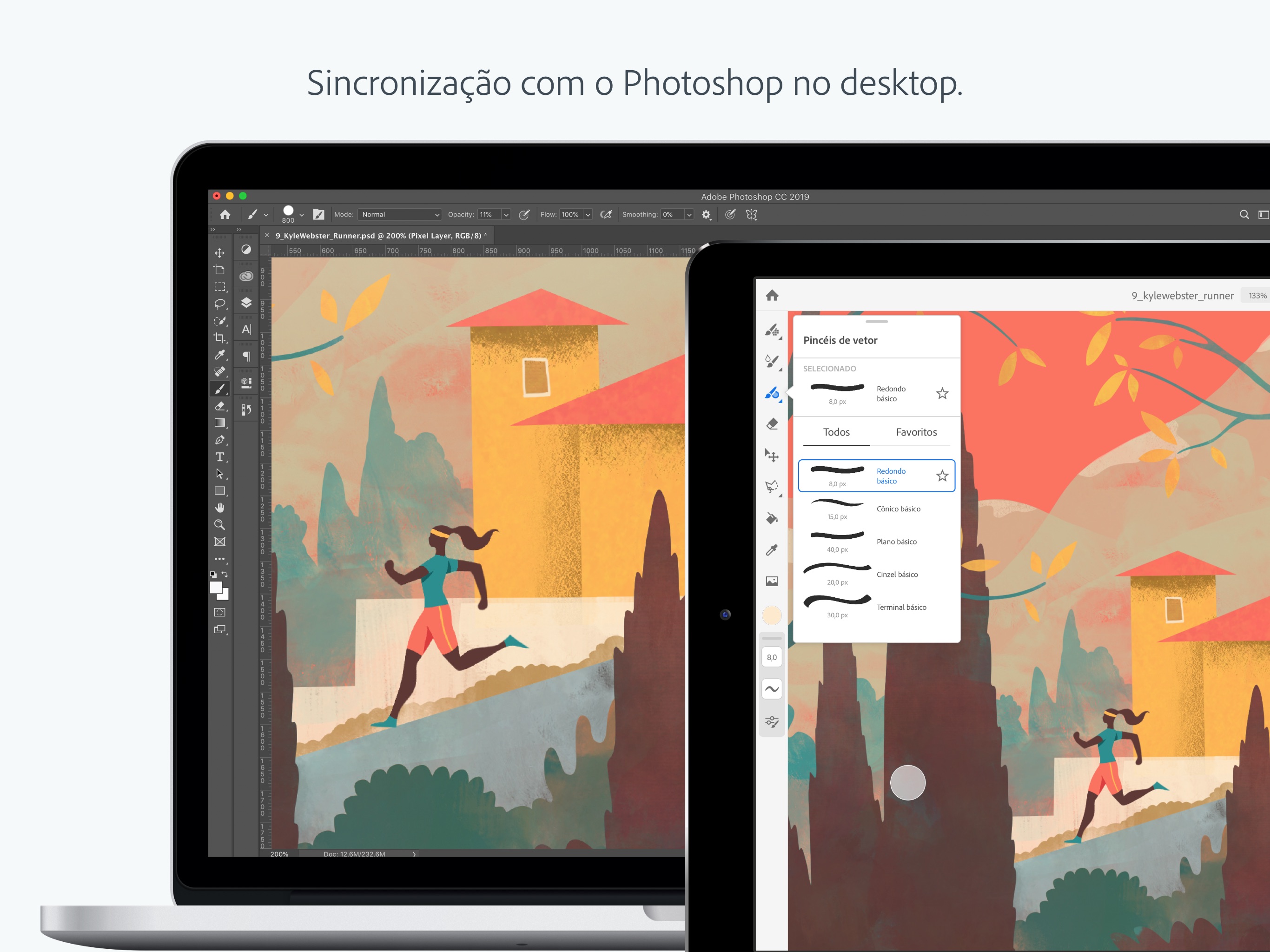This screenshot has width=1270, height=952.
Task: Select the Pen tool in Photoshop
Action: pyautogui.click(x=219, y=440)
